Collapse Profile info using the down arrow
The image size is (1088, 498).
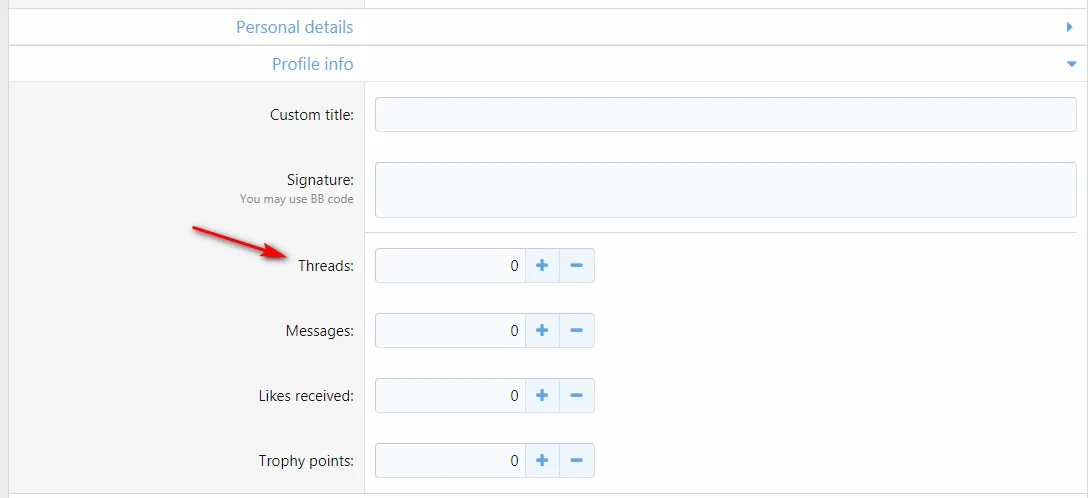(x=1070, y=64)
